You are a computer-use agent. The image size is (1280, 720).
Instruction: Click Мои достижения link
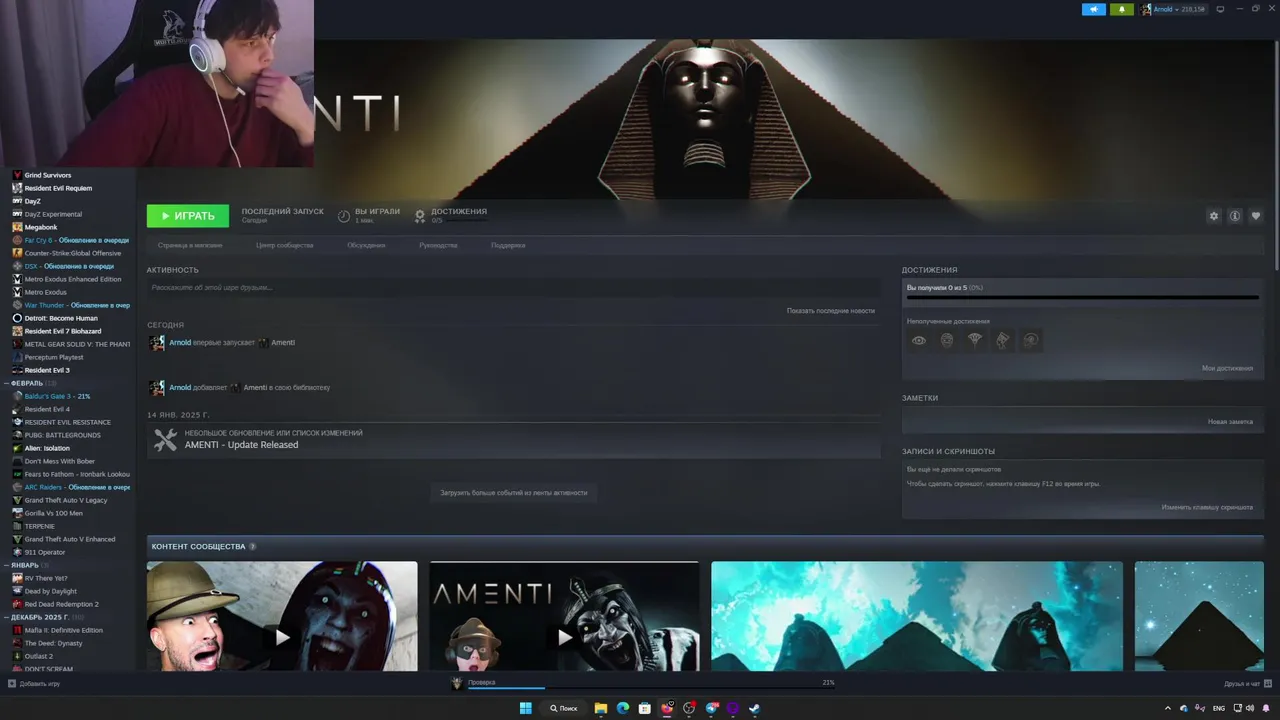pos(1227,368)
